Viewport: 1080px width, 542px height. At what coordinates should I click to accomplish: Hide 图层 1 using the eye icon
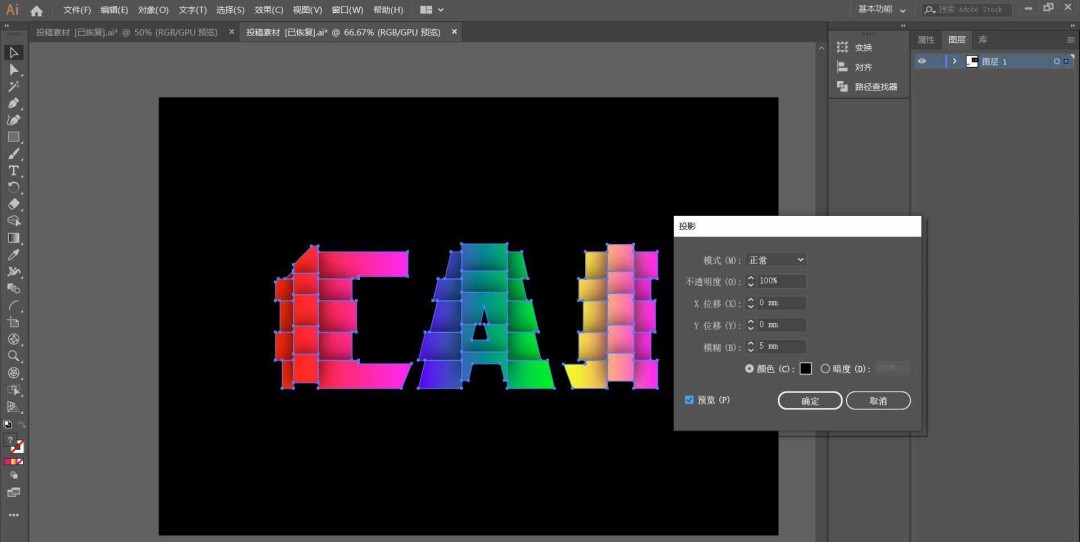tap(922, 61)
